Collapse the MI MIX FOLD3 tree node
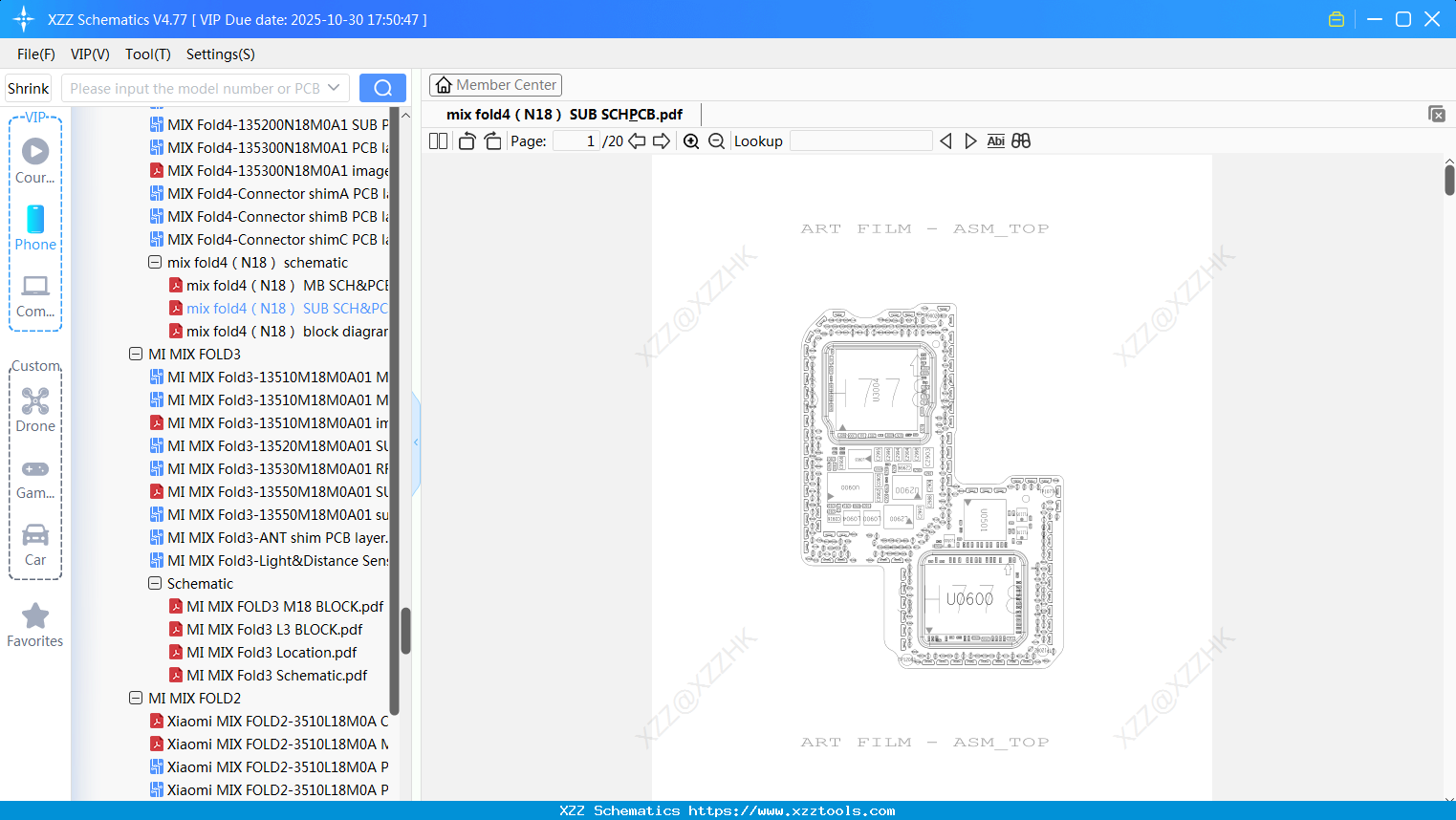1456x820 pixels. pyautogui.click(x=136, y=355)
